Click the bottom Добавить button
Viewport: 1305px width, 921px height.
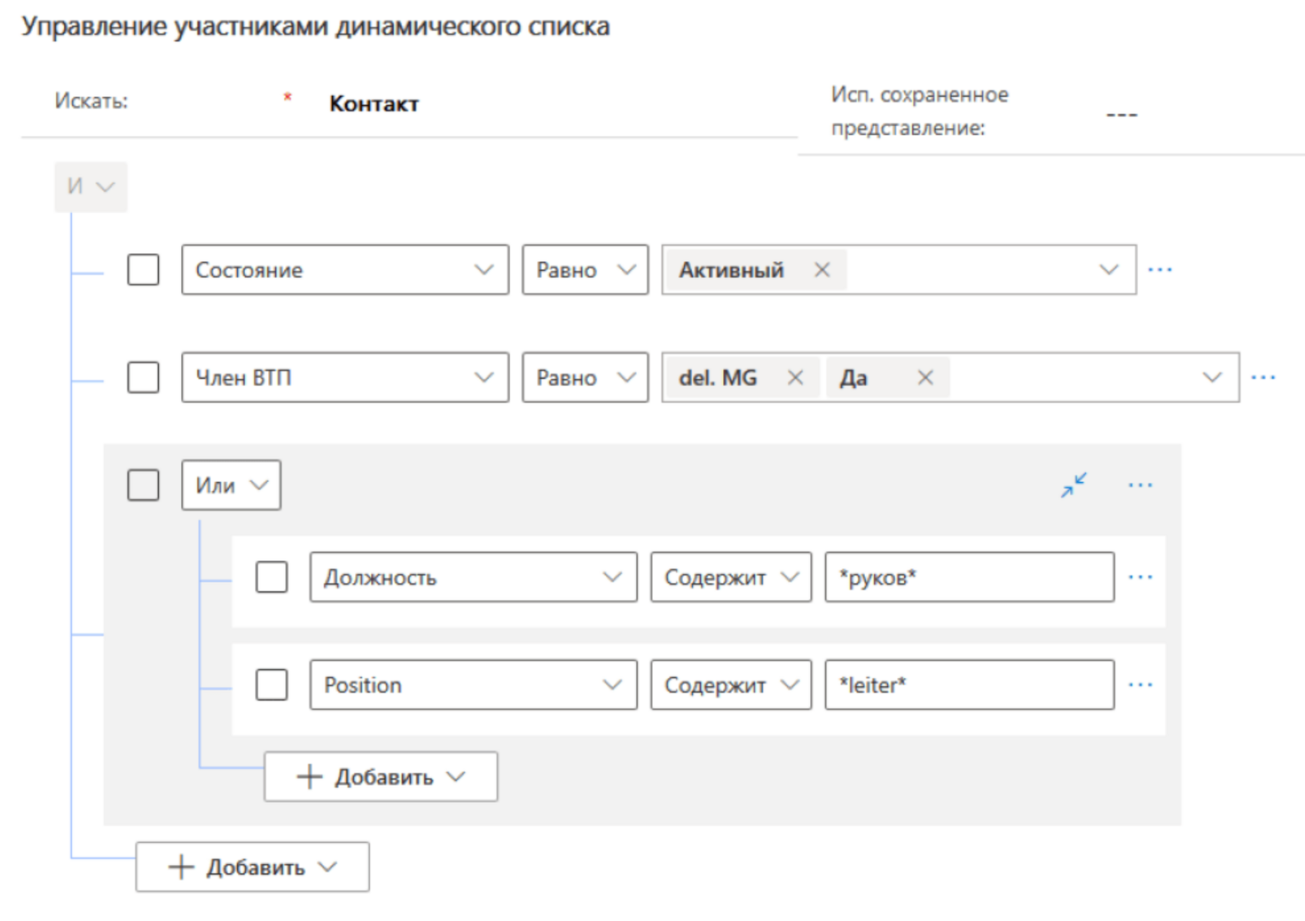click(x=253, y=867)
